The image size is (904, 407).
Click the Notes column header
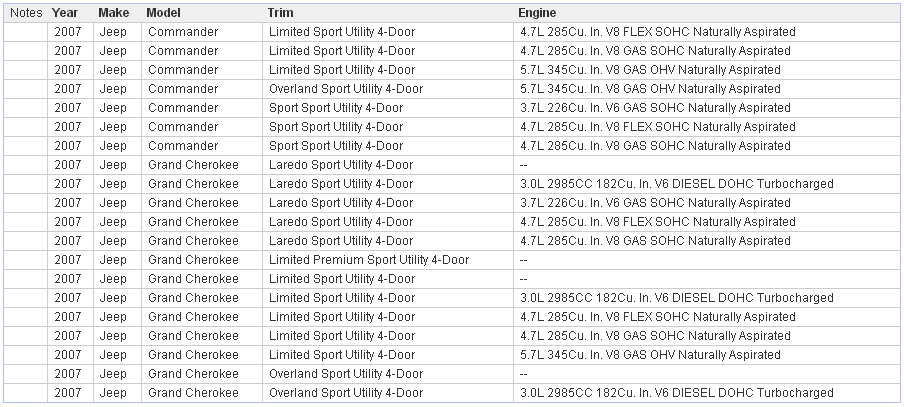pos(25,13)
